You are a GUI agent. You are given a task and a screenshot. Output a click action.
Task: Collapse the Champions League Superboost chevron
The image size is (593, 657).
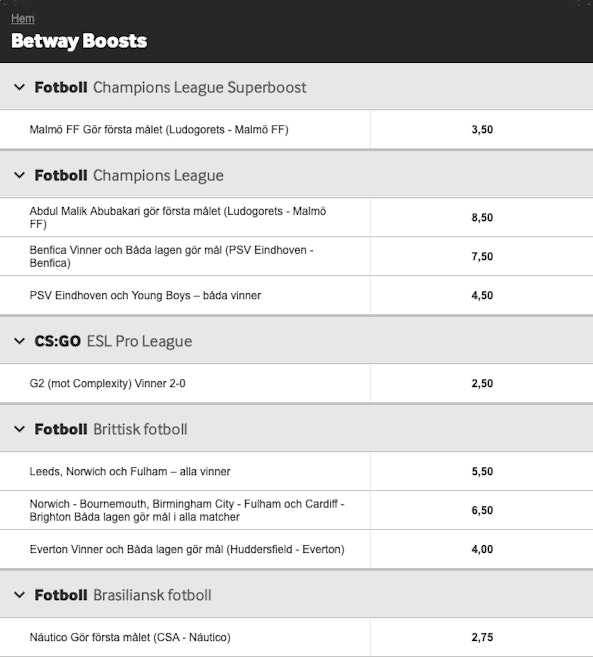[19, 87]
